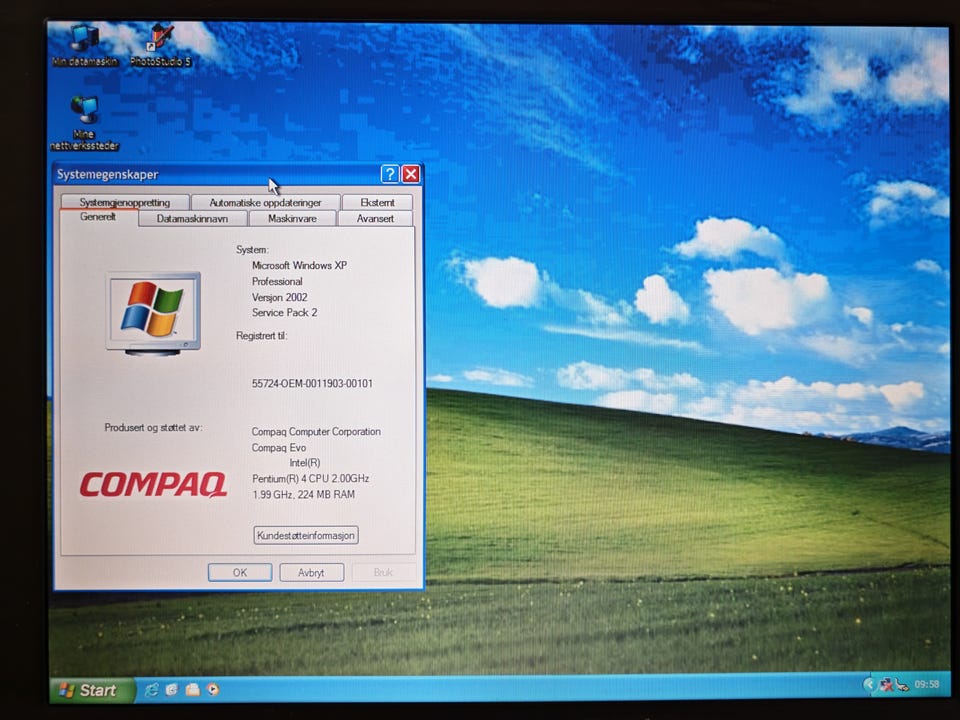Open the Mine nettverkssteder desktop icon
The width and height of the screenshot is (960, 720).
pos(84,122)
